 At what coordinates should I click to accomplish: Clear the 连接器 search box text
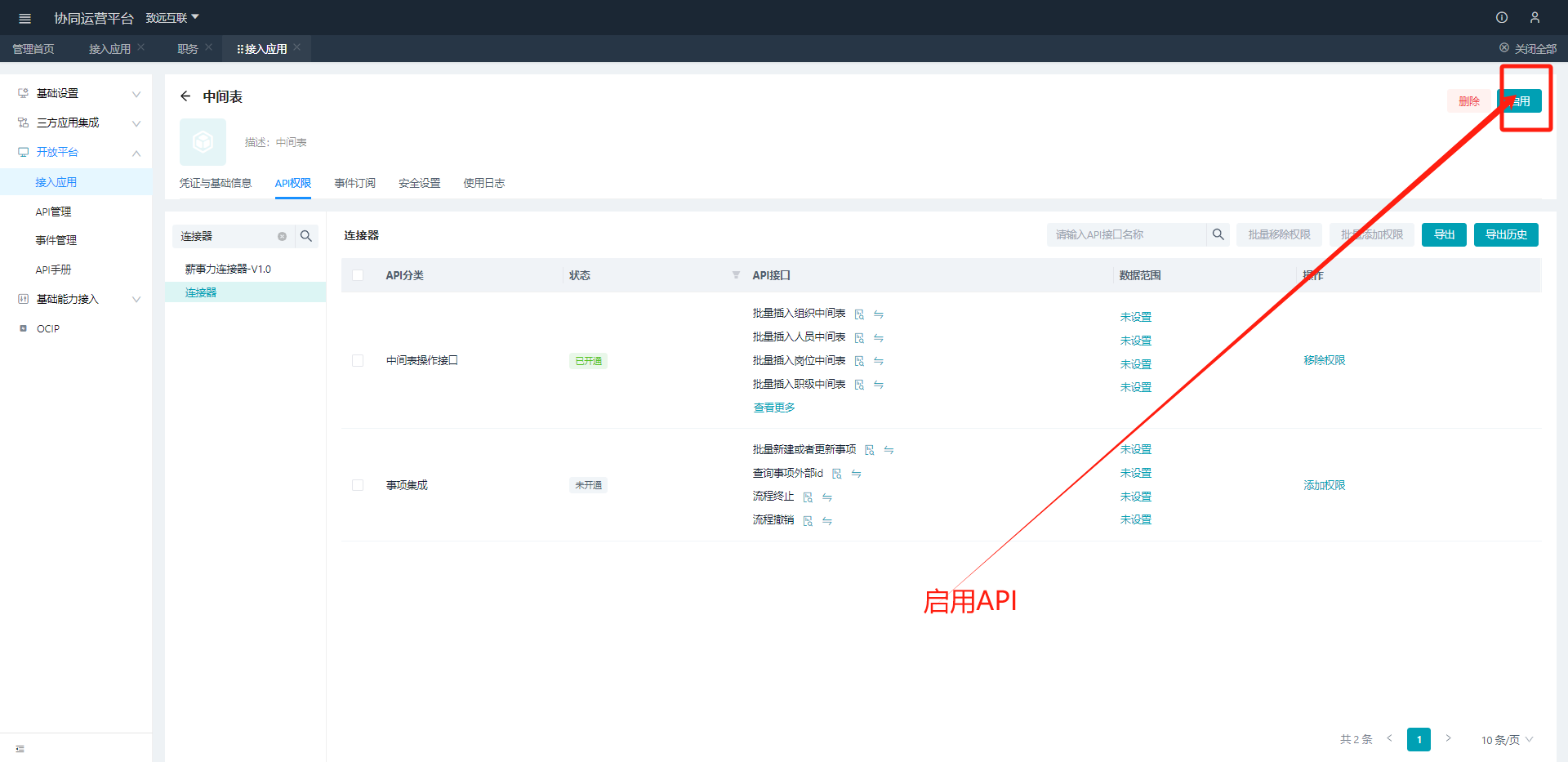(x=282, y=236)
